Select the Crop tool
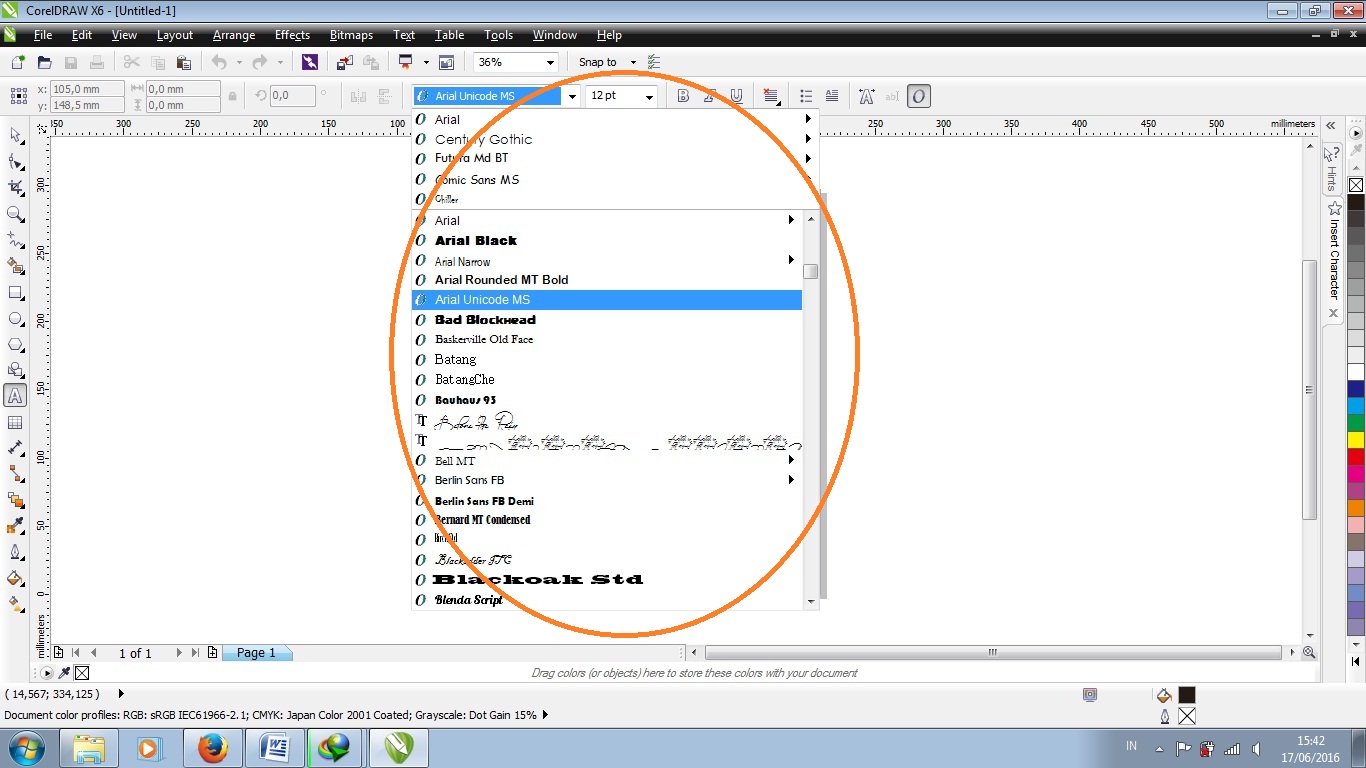Image resolution: width=1366 pixels, height=768 pixels. pos(15,187)
